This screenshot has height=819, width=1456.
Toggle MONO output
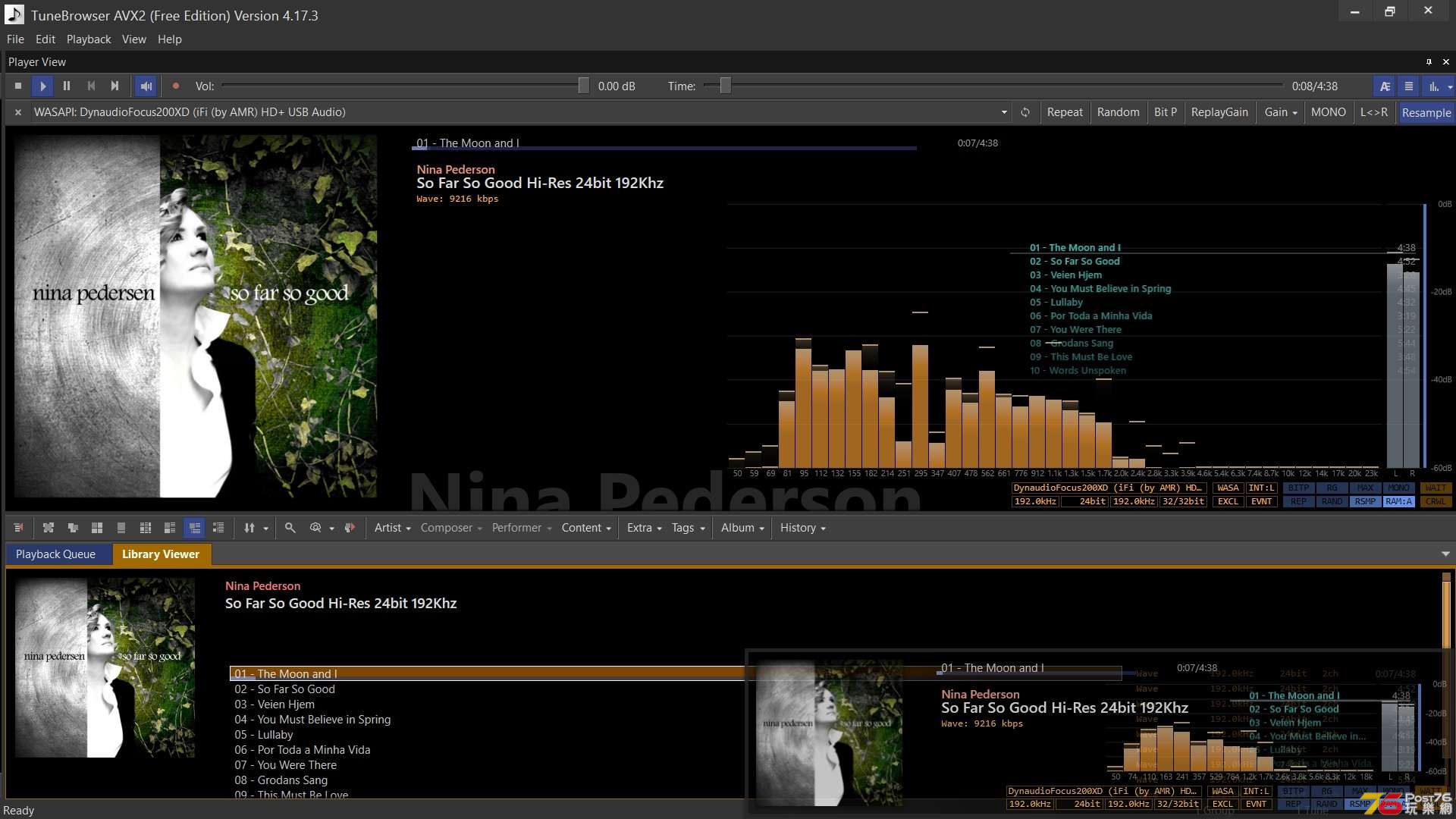tap(1328, 112)
